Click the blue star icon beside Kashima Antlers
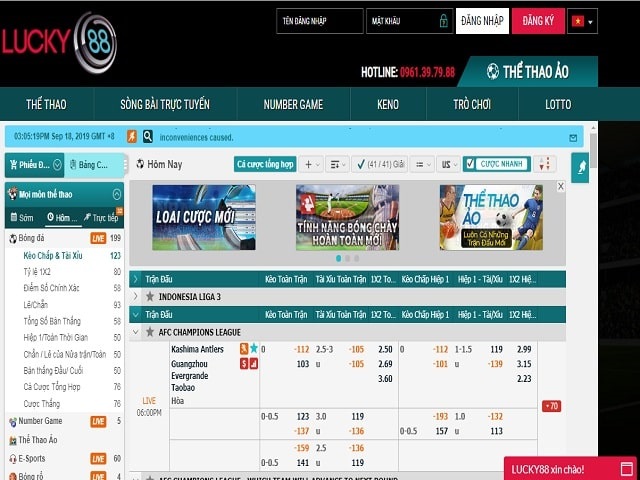This screenshot has width=640, height=480. [254, 348]
